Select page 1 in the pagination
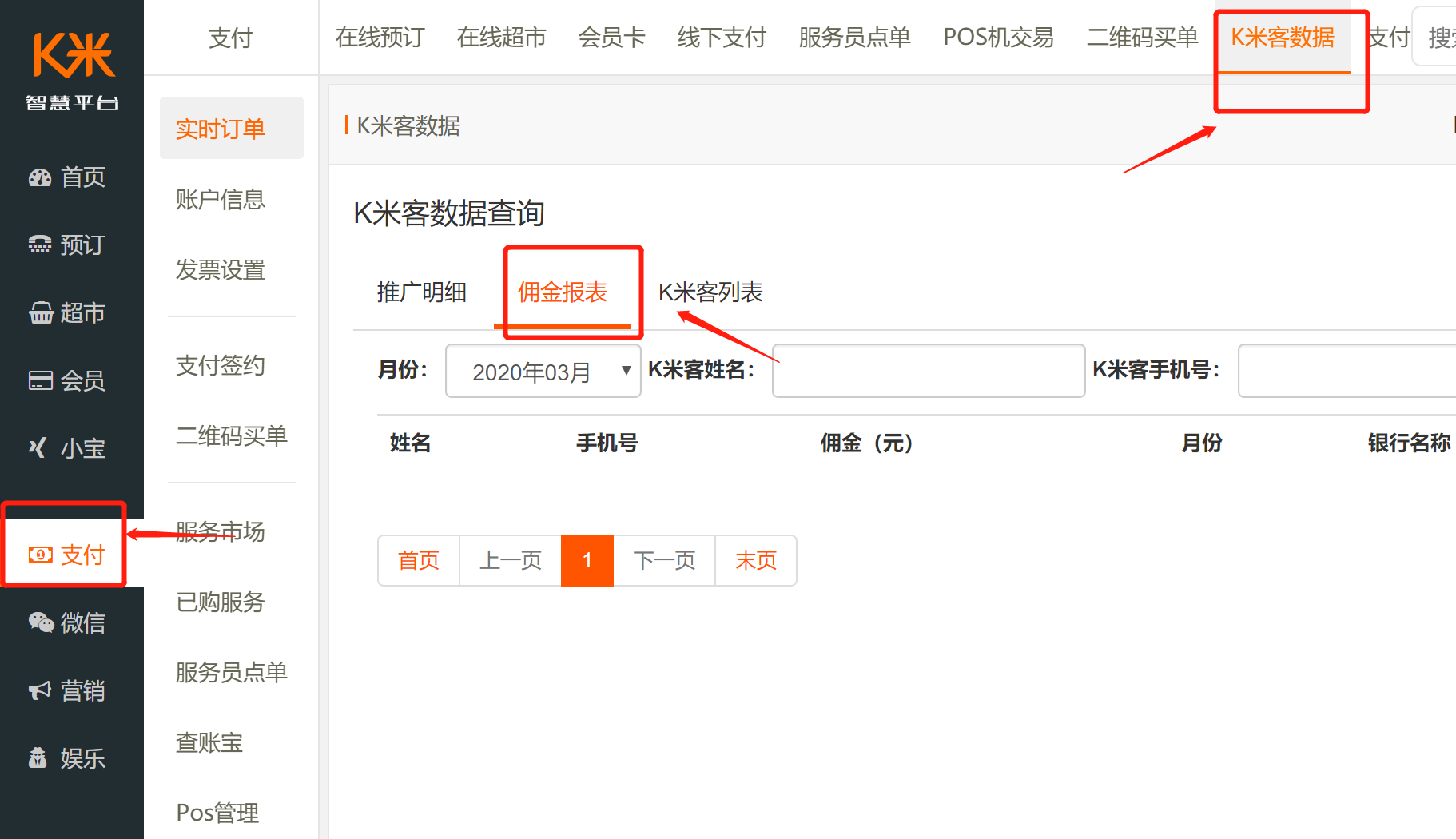Screen dimensions: 1456x839 point(587,560)
